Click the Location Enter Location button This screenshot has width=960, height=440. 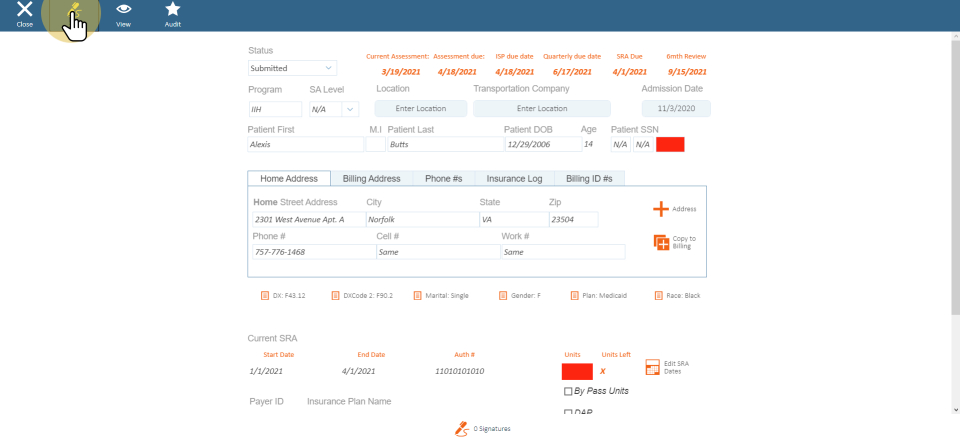pyautogui.click(x=421, y=108)
